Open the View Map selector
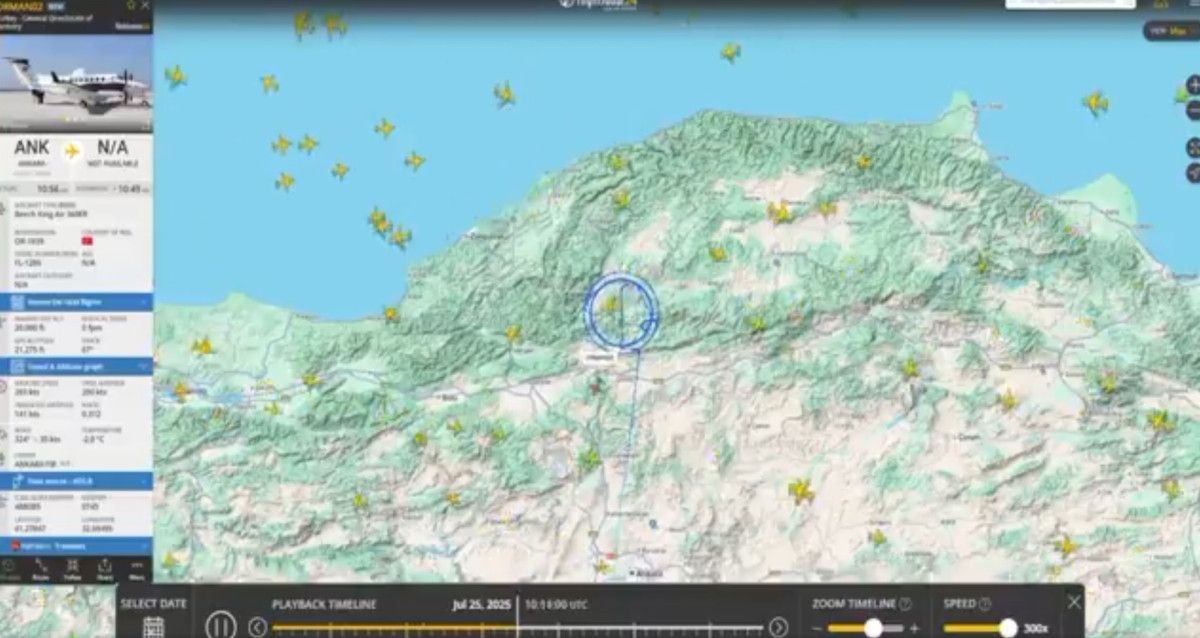The height and width of the screenshot is (638, 1200). pyautogui.click(x=1171, y=31)
